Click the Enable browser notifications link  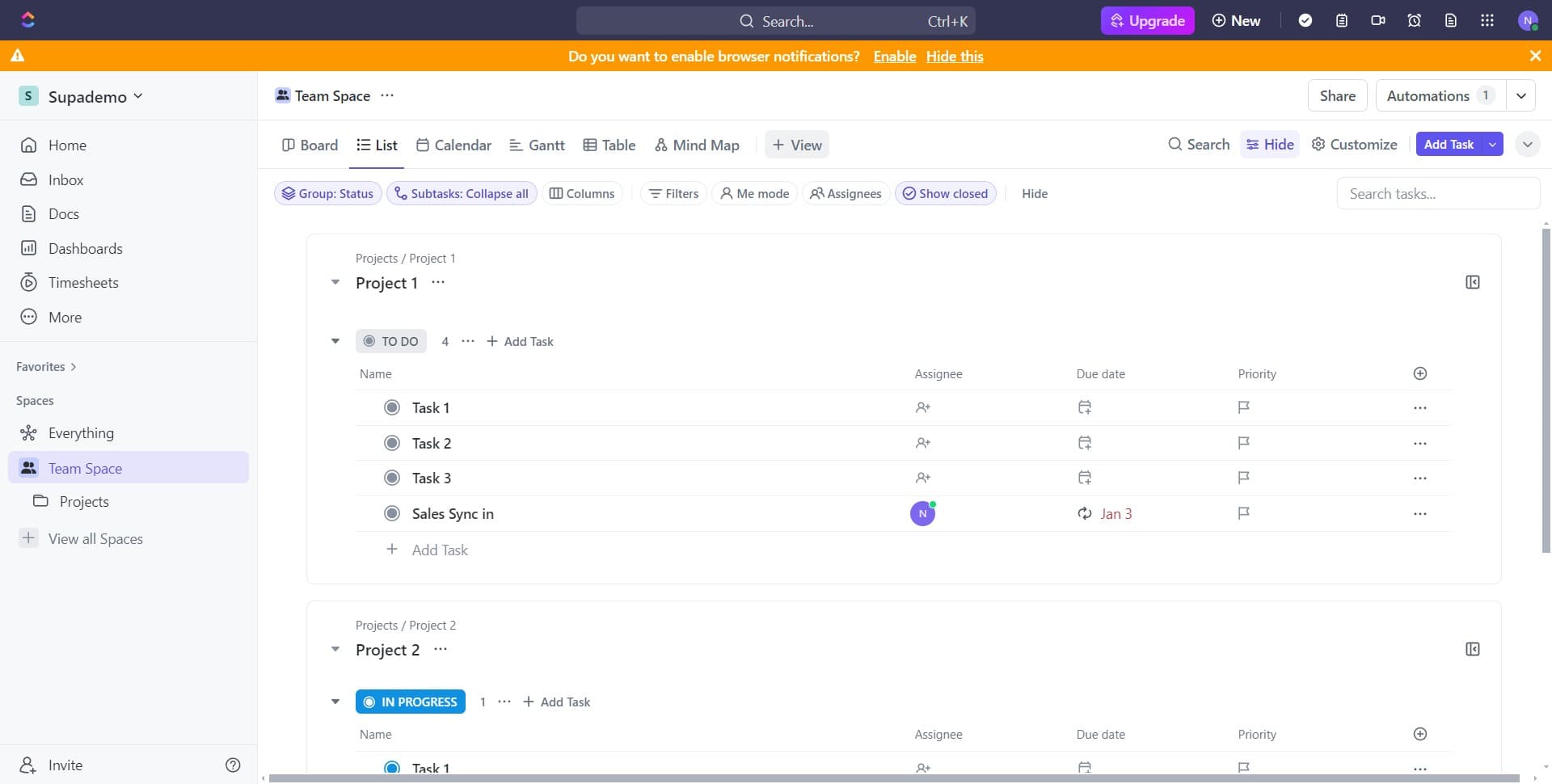pyautogui.click(x=894, y=56)
